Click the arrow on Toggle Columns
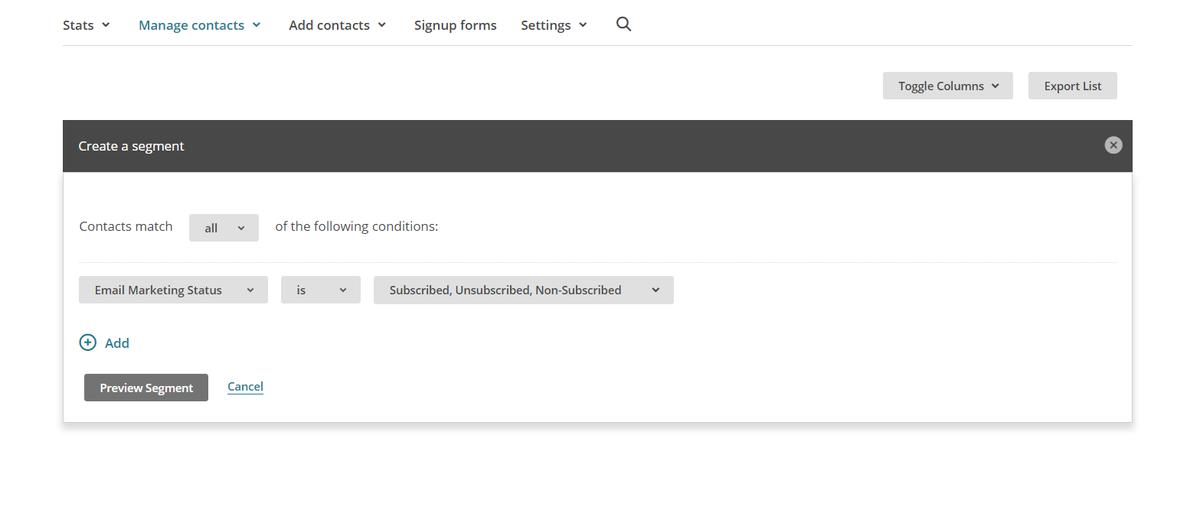1200x516 pixels. point(995,86)
